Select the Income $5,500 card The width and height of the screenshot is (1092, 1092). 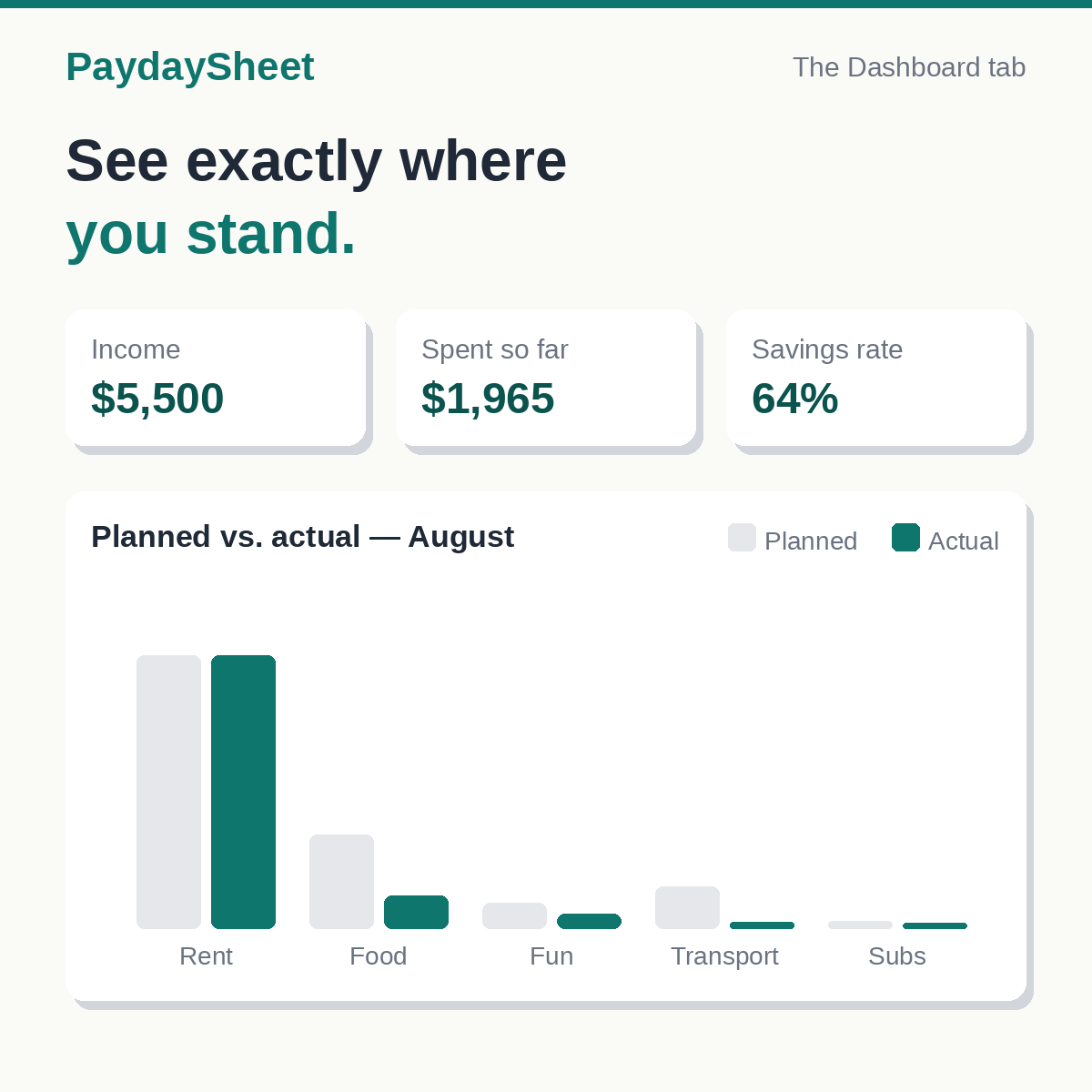pos(216,378)
